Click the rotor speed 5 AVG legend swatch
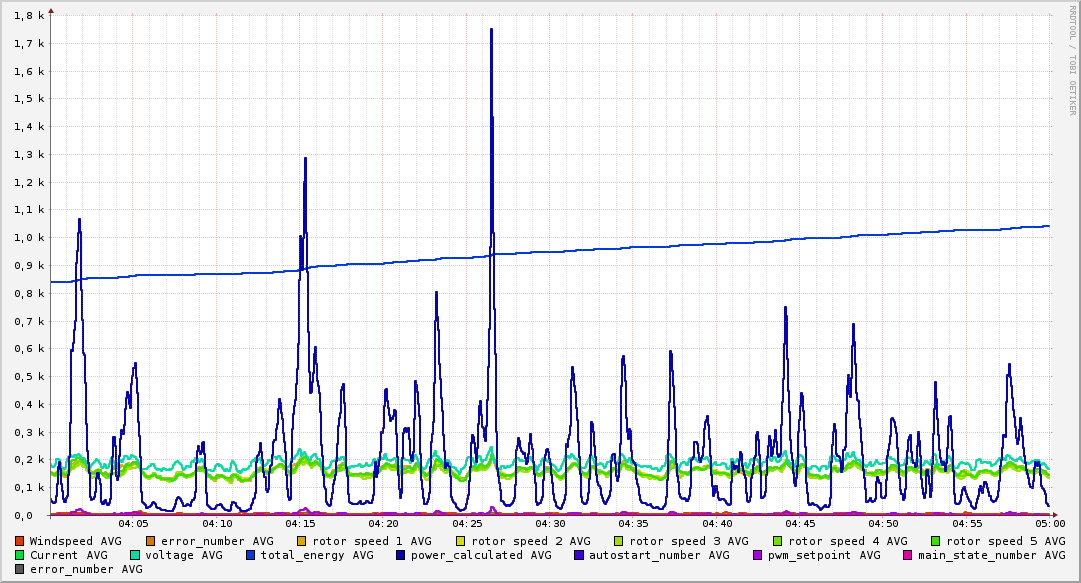Viewport: 1081px width, 583px height. click(x=936, y=542)
